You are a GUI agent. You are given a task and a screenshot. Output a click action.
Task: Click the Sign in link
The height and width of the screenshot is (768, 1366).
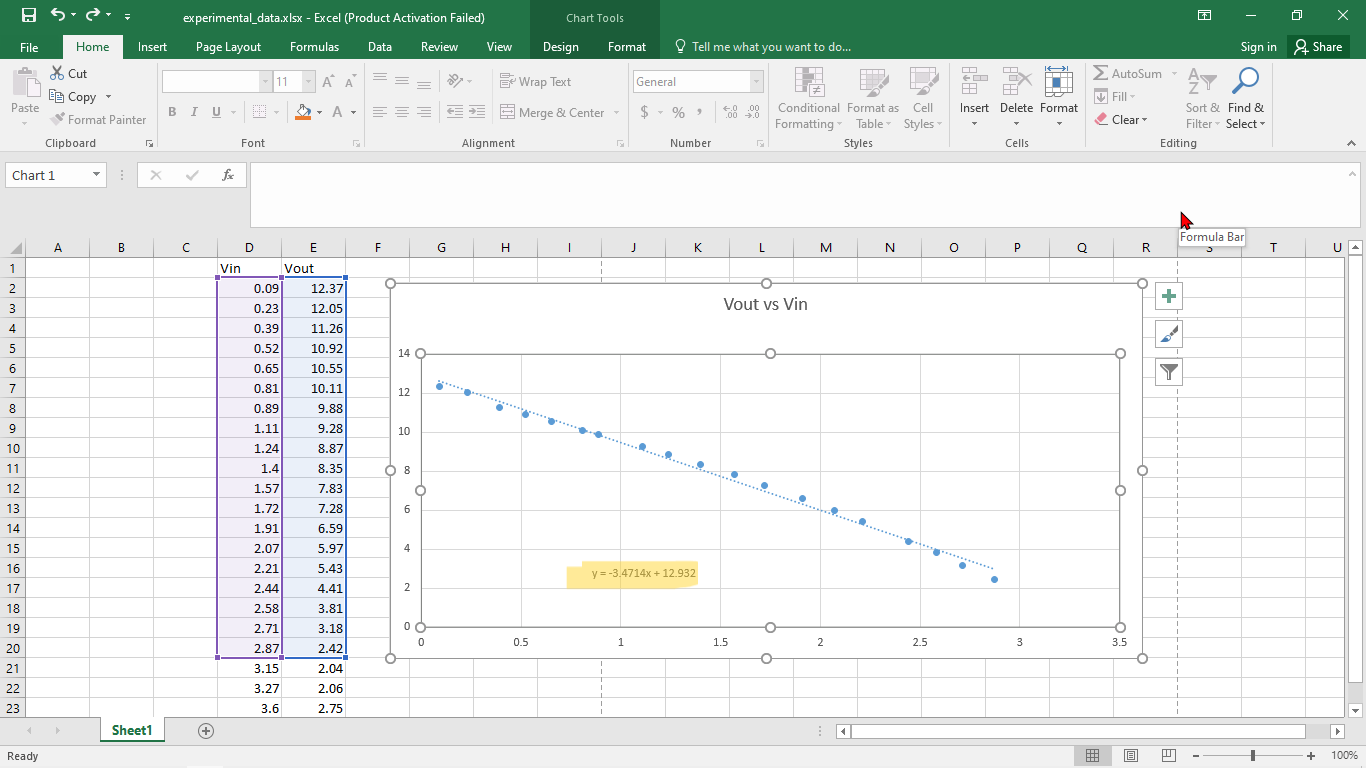tap(1257, 46)
